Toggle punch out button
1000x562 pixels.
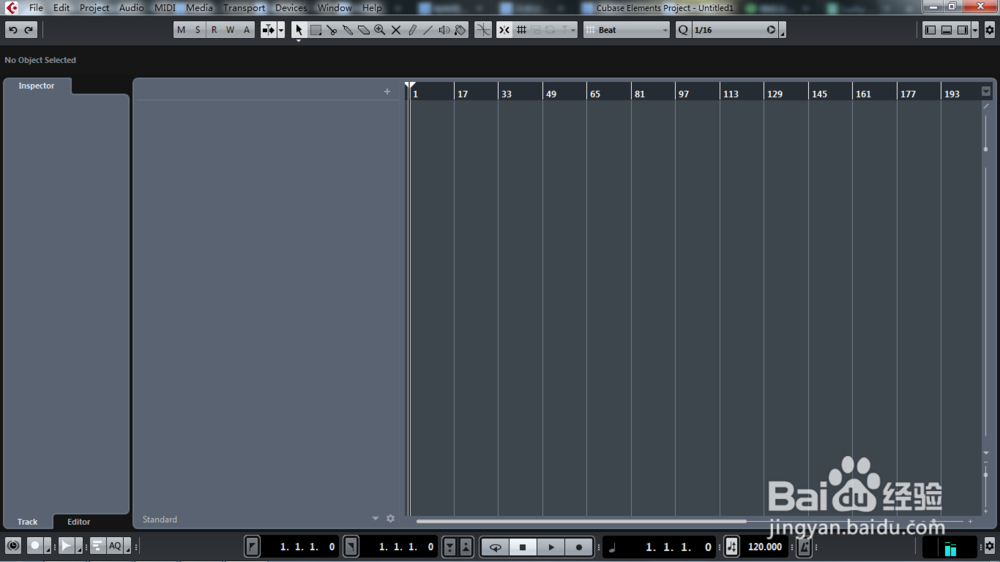click(466, 547)
